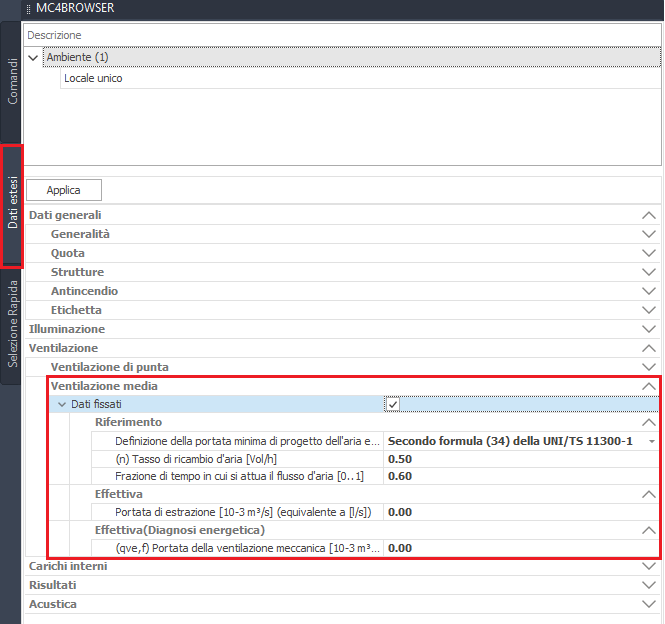Collapse the Ventilazione media section
This screenshot has height=624, width=665.
[649, 386]
